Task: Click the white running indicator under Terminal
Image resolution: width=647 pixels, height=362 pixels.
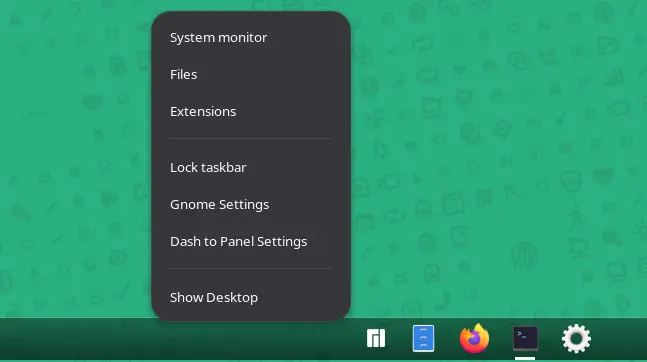Action: point(525,359)
